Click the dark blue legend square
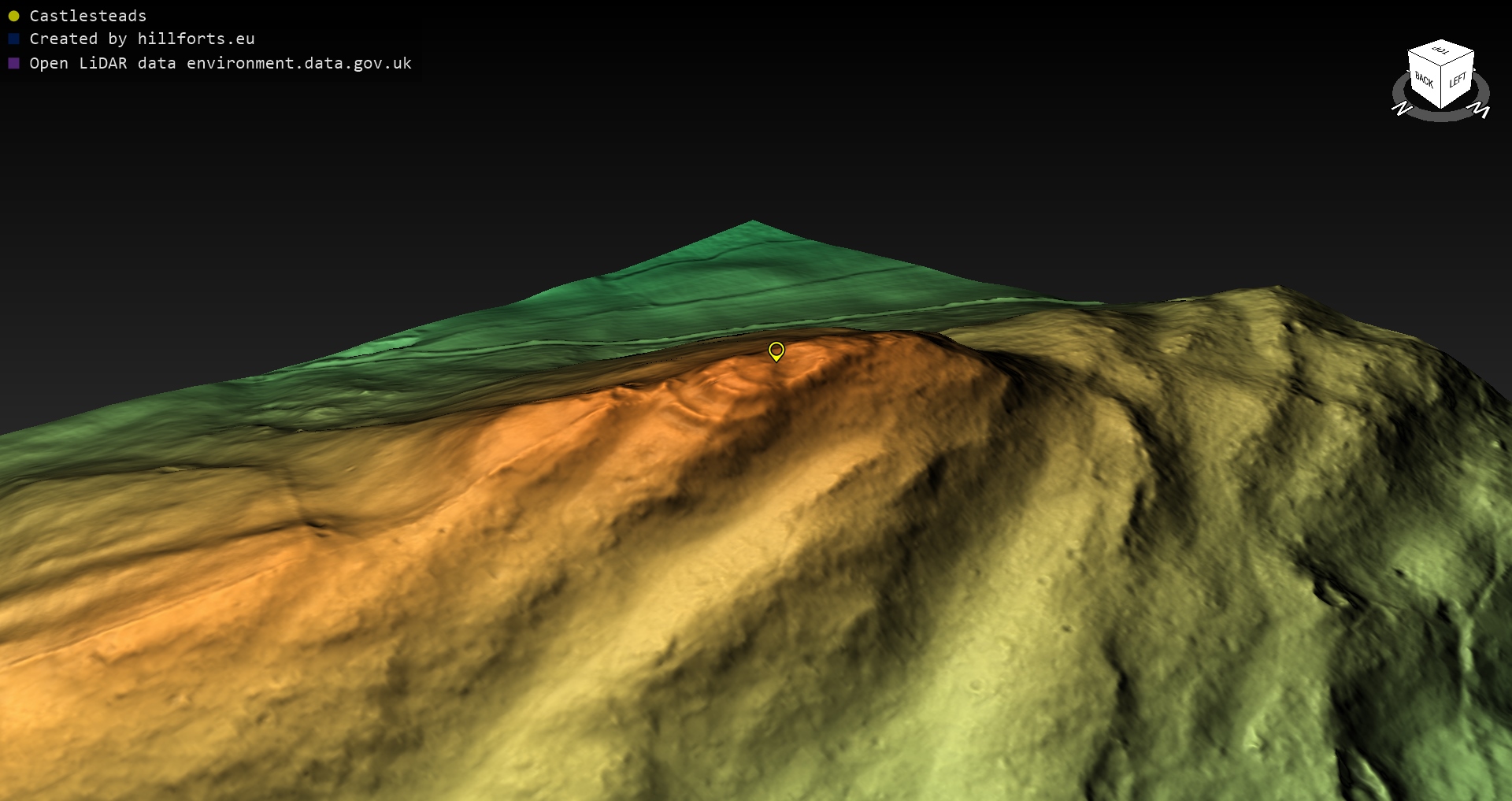The width and height of the screenshot is (1512, 801). coord(13,39)
